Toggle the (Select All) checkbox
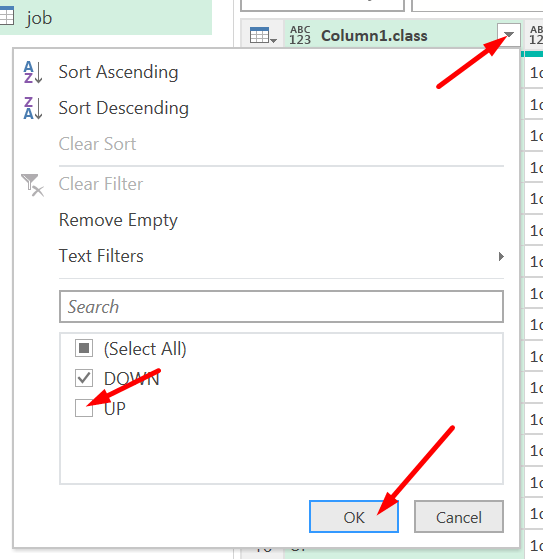This screenshot has height=559, width=543. tap(84, 348)
